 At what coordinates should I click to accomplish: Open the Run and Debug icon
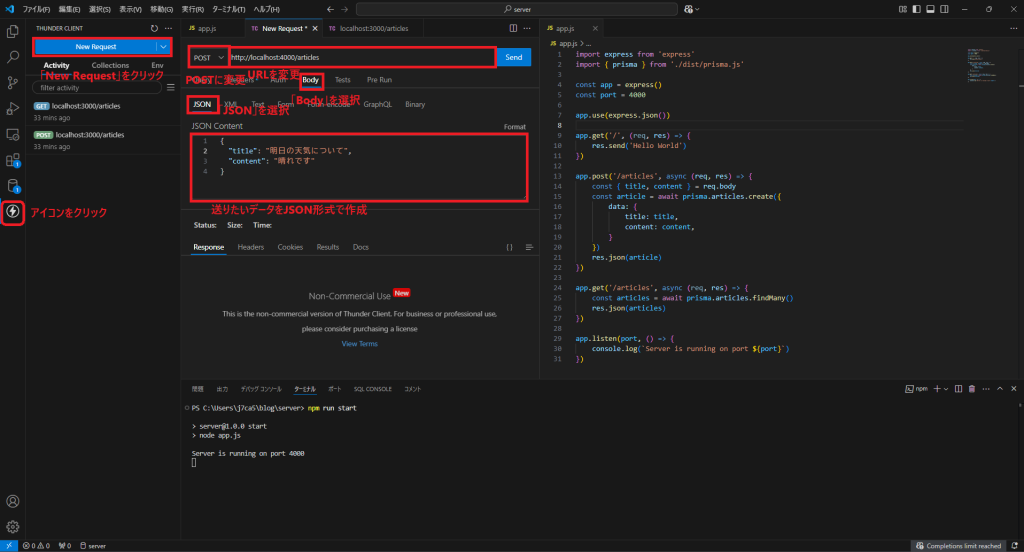13,108
